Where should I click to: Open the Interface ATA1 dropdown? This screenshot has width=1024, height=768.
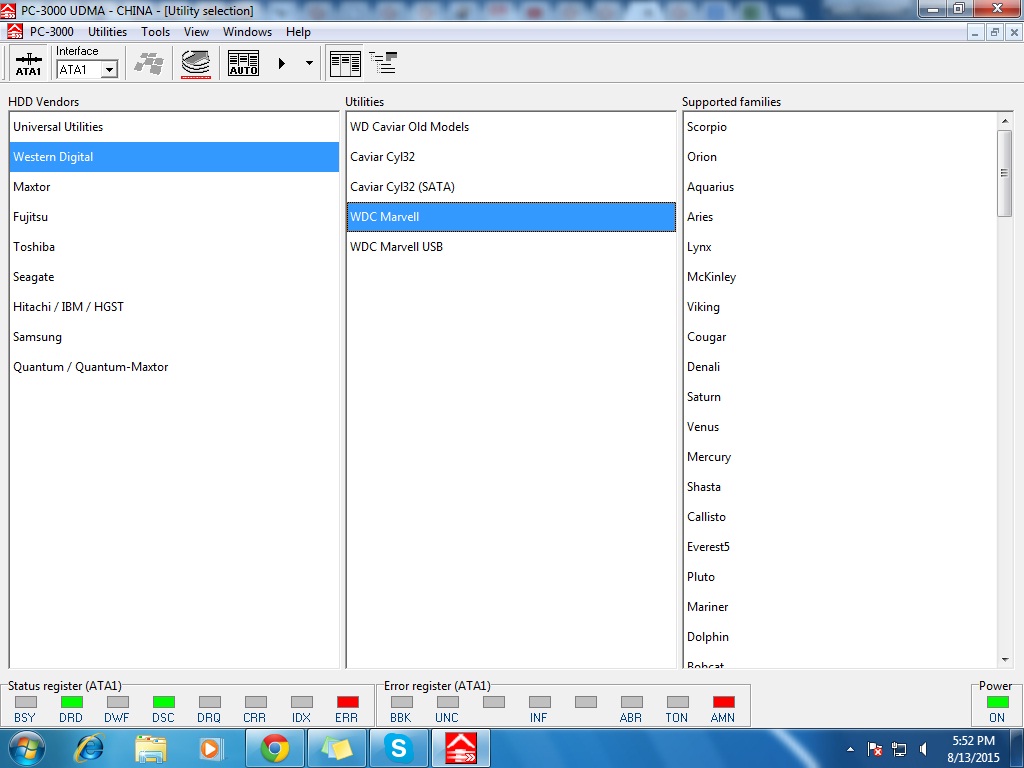[x=110, y=69]
